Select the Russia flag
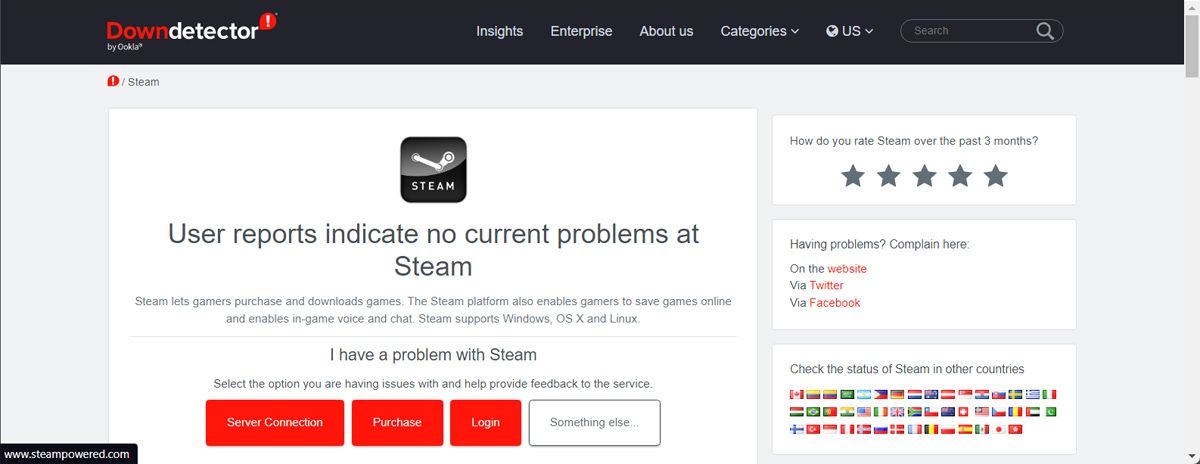 click(x=881, y=429)
